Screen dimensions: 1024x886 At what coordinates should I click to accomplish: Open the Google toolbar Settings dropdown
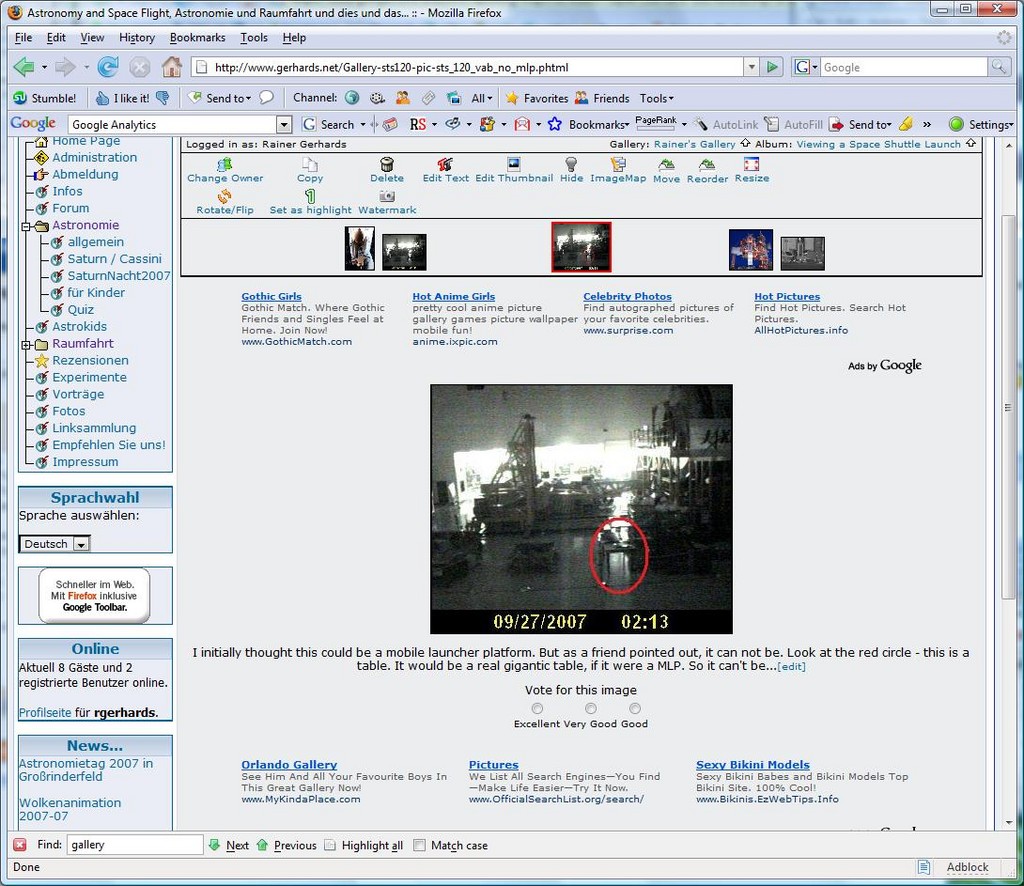pos(982,124)
